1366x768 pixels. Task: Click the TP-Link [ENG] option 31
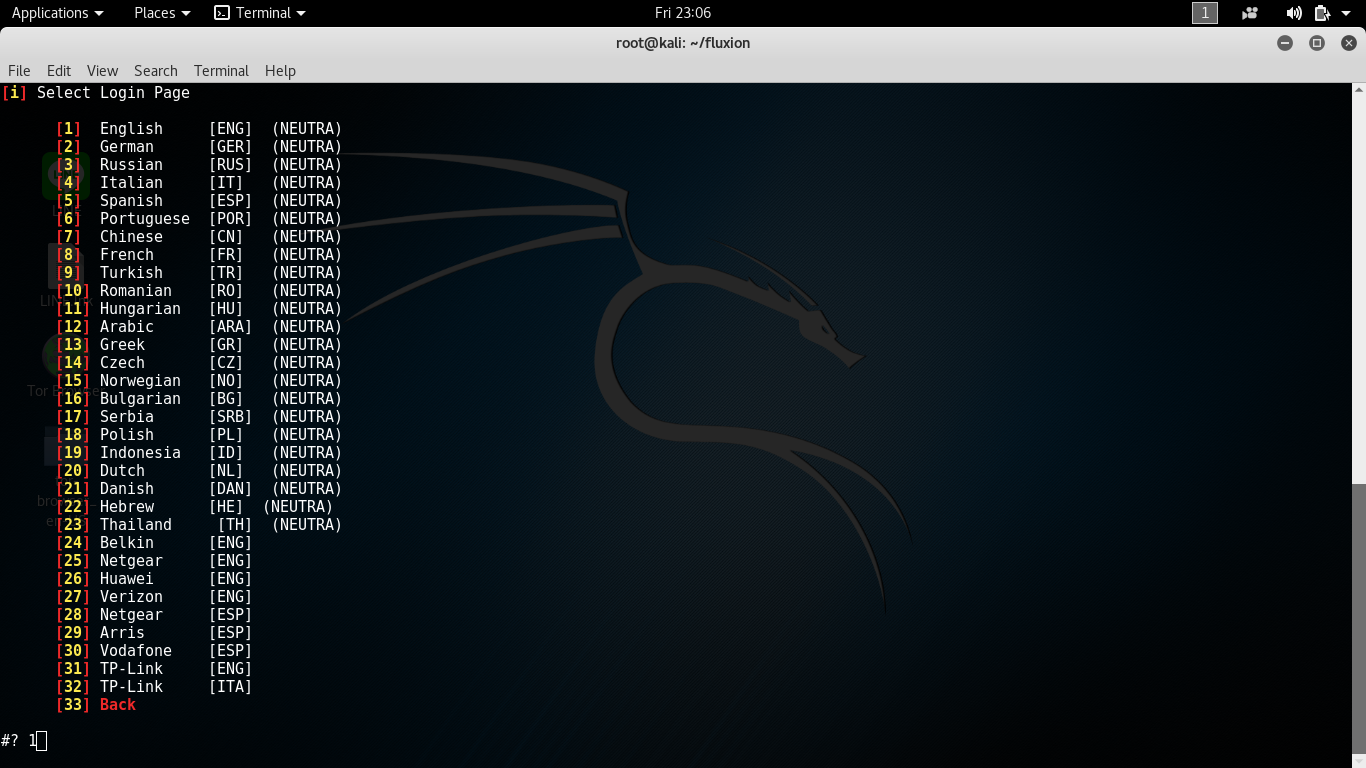154,669
